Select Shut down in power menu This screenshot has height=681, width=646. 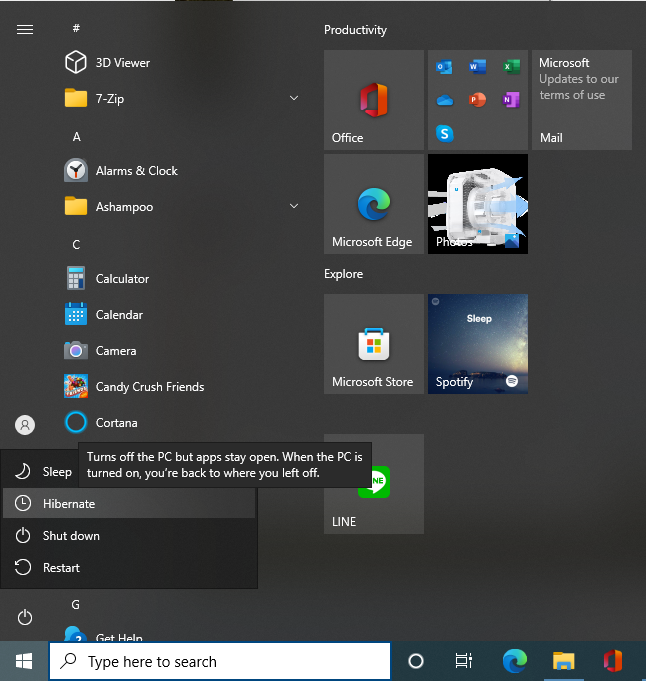(129, 536)
